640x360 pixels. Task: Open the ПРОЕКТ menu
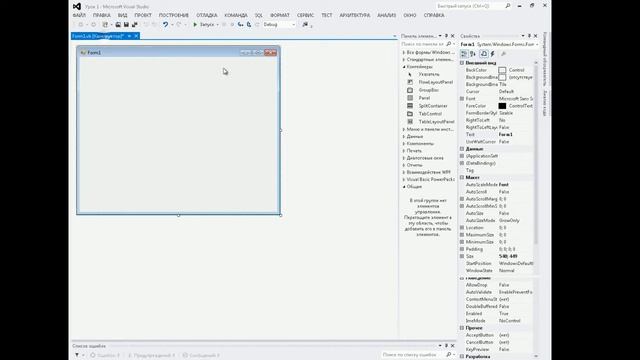143,15
